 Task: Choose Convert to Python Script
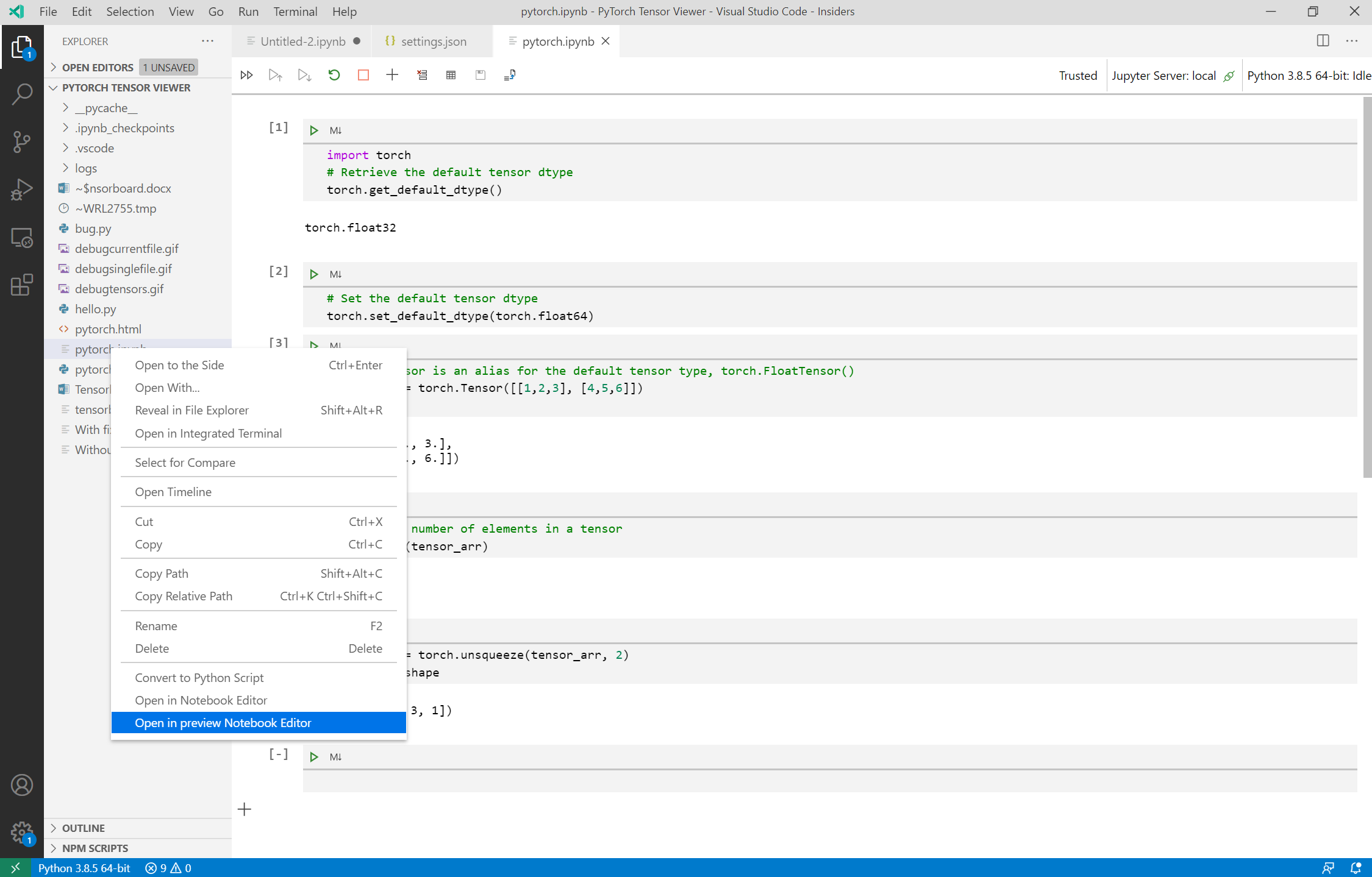(259, 678)
